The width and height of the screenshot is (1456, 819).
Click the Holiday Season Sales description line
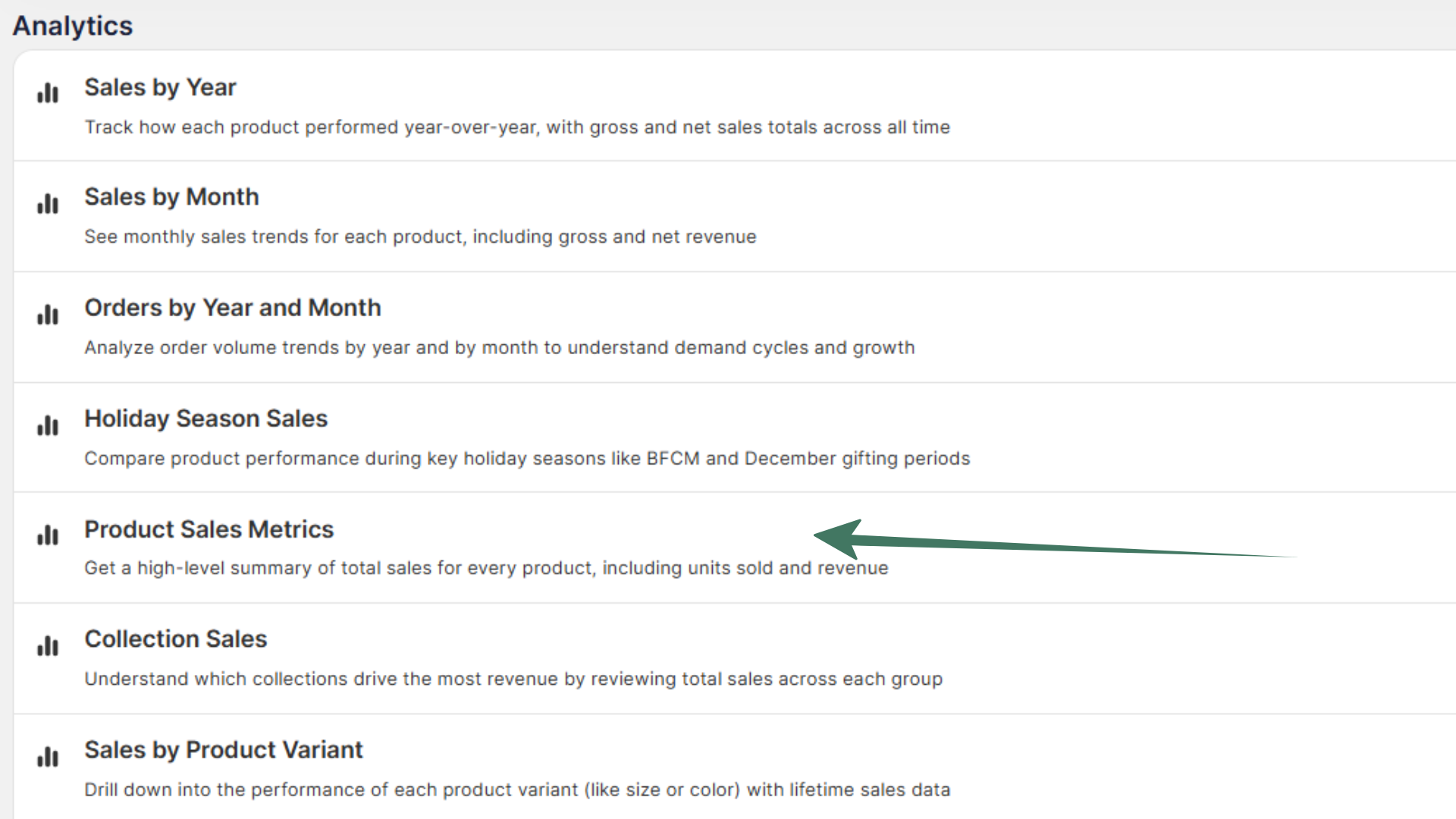tap(526, 458)
